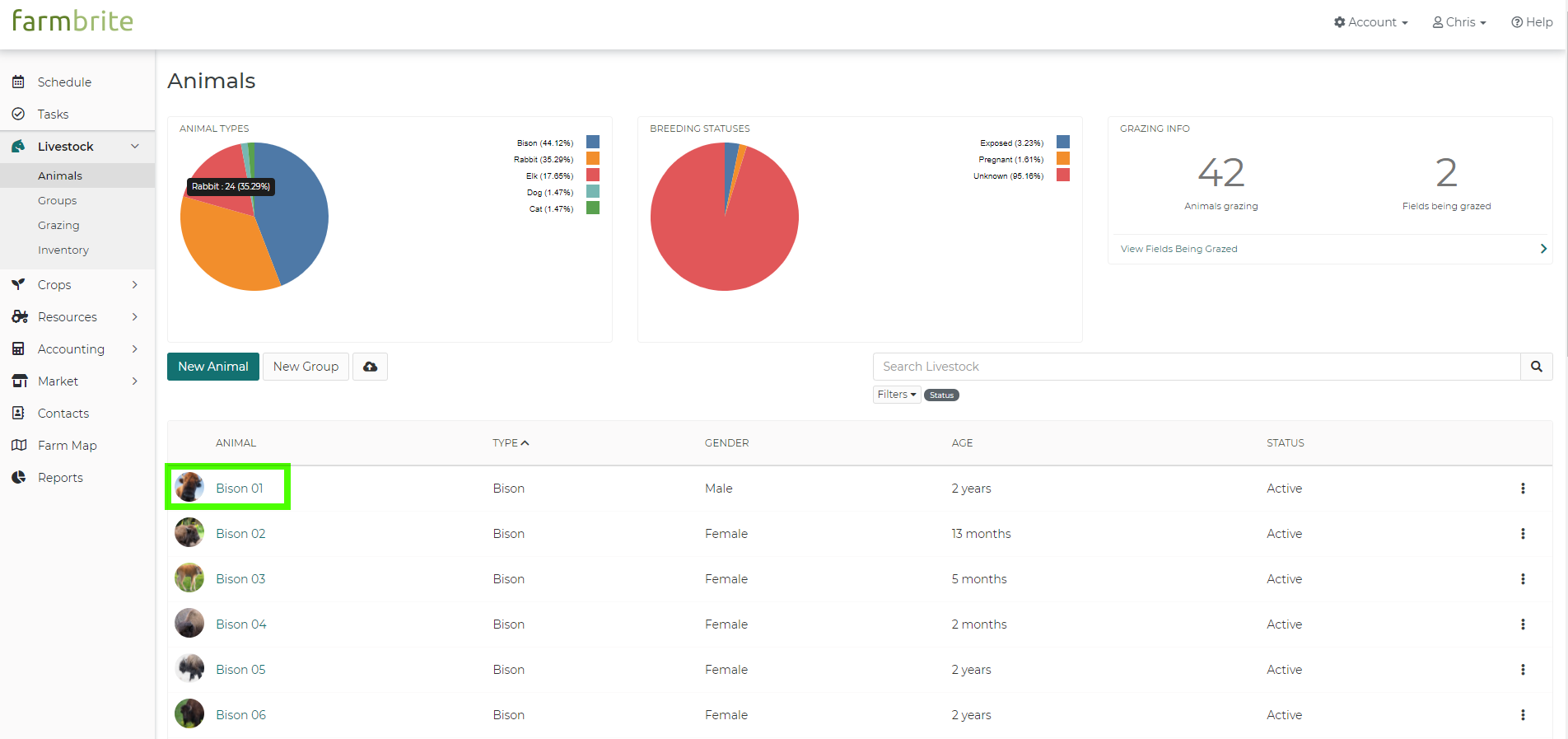
Task: Click the Contacts address book icon
Action: pyautogui.click(x=18, y=413)
